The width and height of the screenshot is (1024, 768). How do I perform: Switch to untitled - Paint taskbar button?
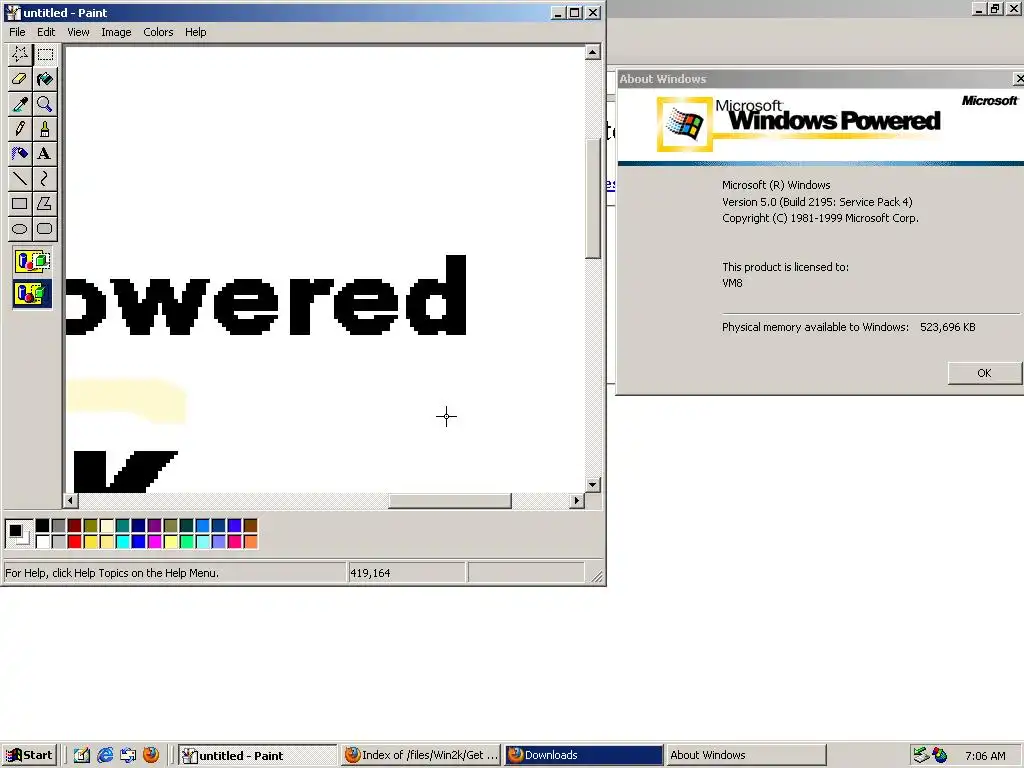tap(257, 755)
